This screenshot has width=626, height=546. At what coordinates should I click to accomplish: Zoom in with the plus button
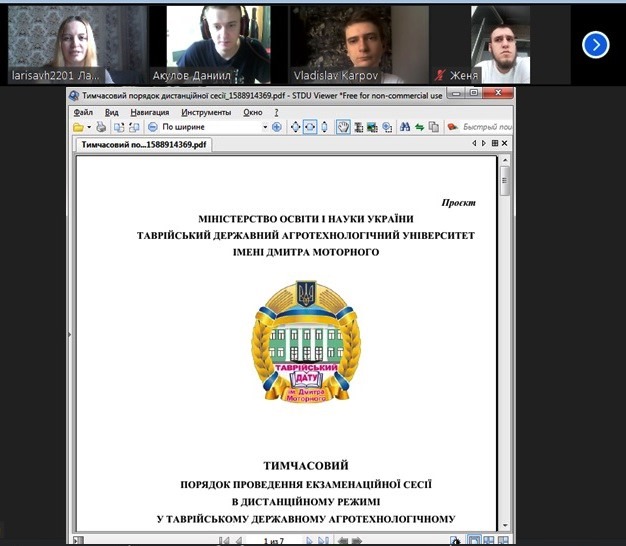(276, 127)
